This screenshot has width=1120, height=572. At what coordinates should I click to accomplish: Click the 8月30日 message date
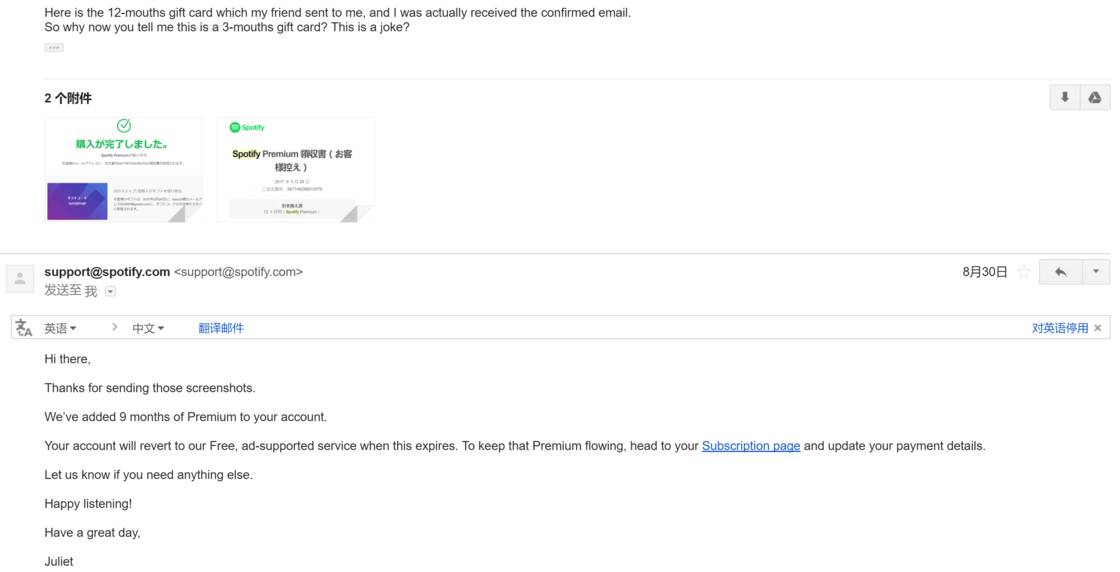984,272
